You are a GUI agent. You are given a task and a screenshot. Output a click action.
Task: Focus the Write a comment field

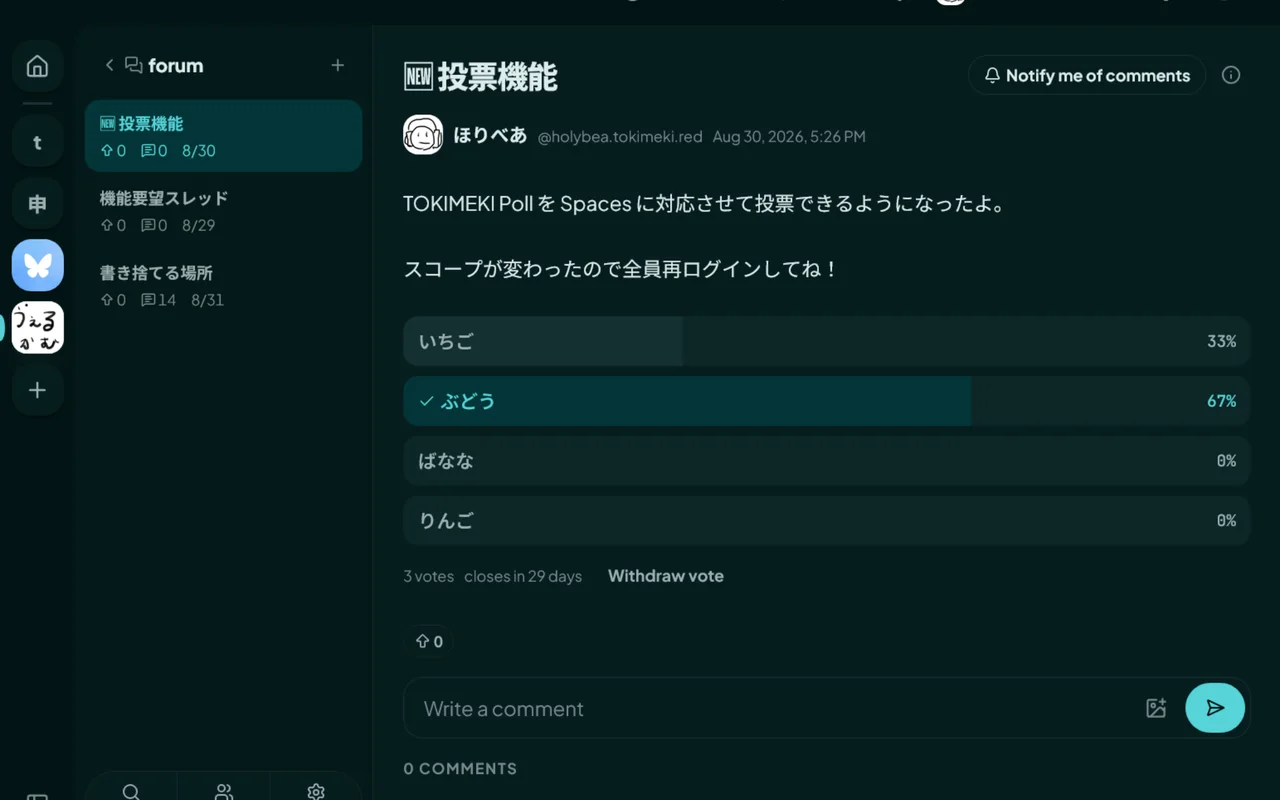coord(775,708)
